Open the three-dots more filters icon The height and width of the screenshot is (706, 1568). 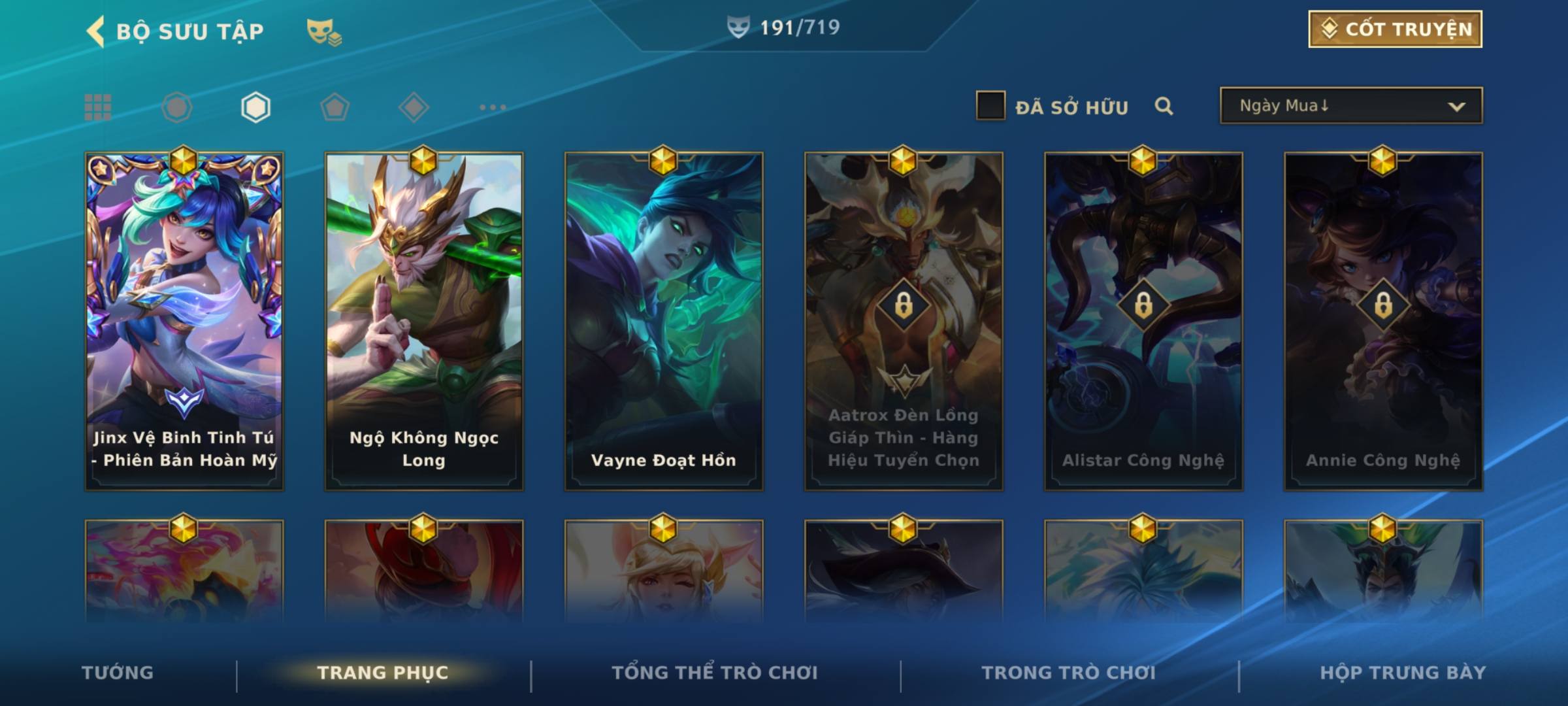493,107
